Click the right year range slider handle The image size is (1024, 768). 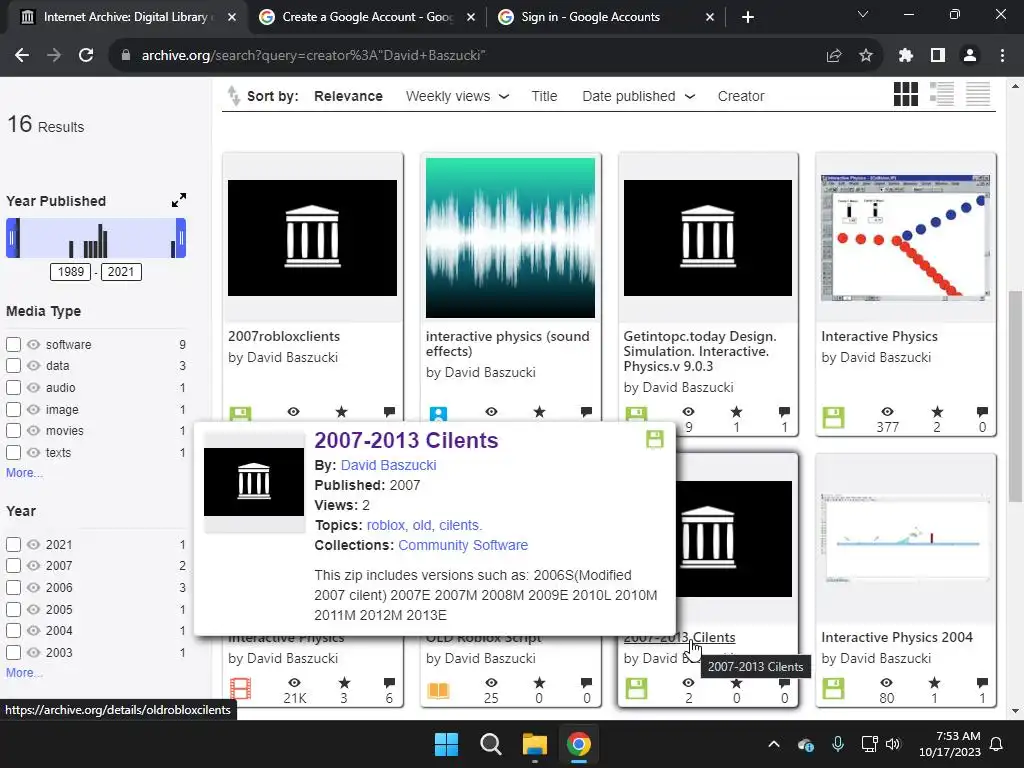click(x=181, y=238)
